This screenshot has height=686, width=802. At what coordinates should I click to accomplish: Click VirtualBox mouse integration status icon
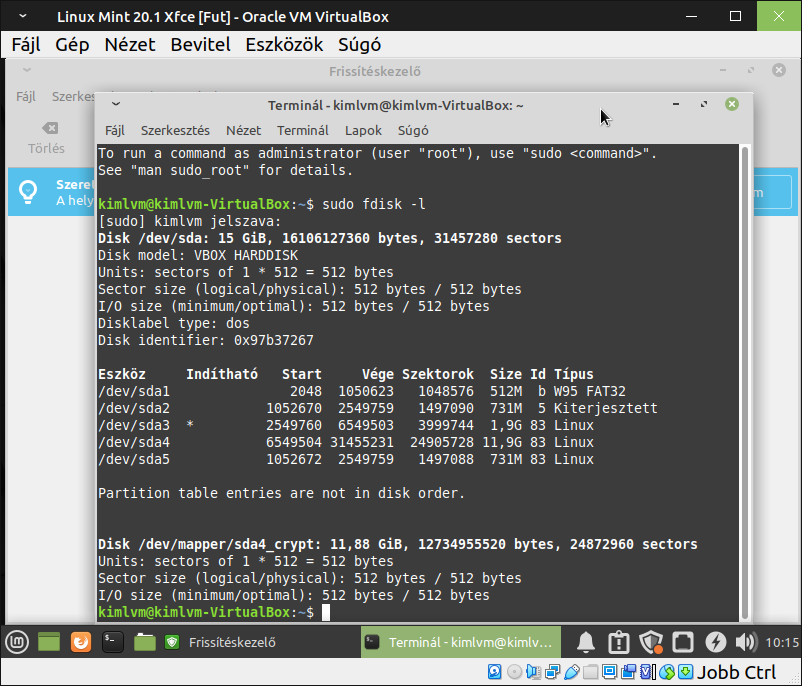coord(666,672)
